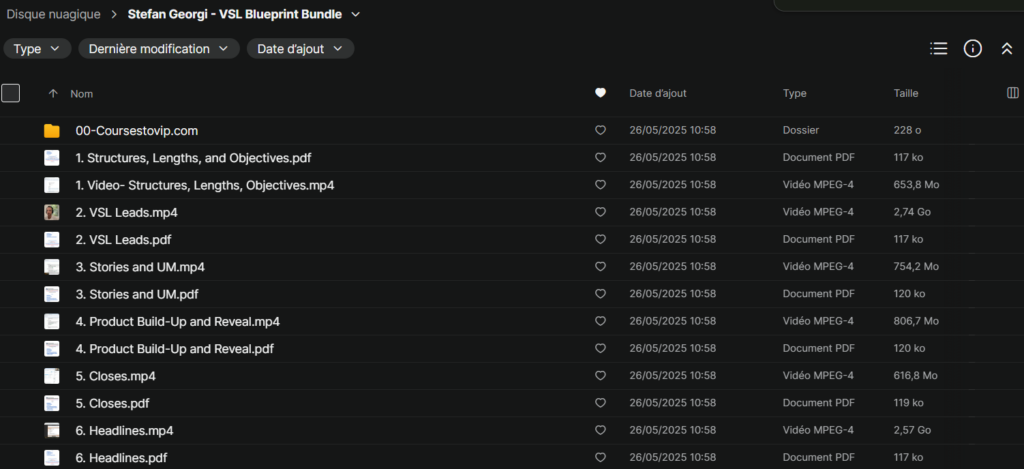Click favorites heart icon in column header
Image resolution: width=1024 pixels, height=469 pixels.
pos(600,93)
